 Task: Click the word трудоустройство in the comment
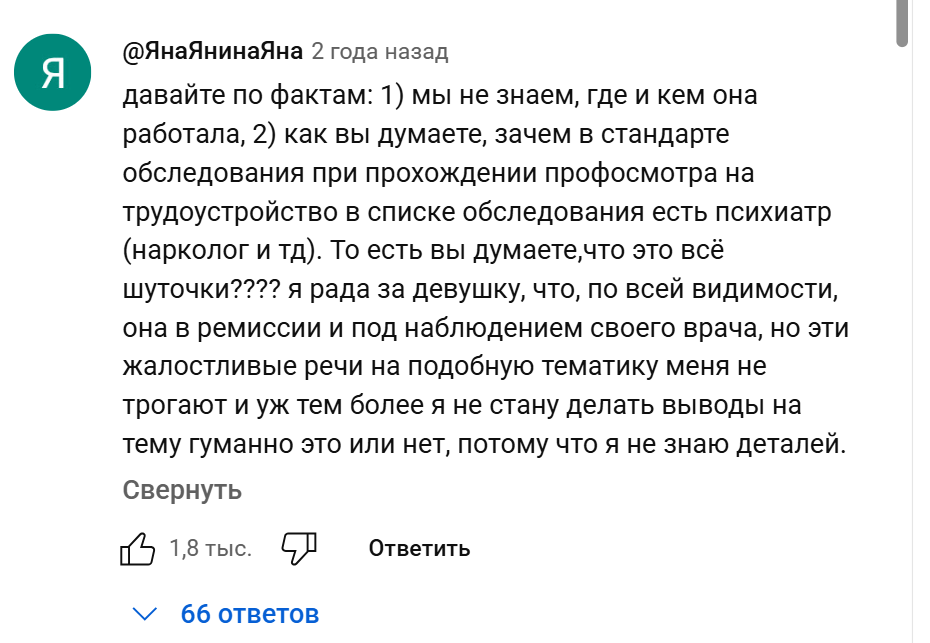[230, 212]
